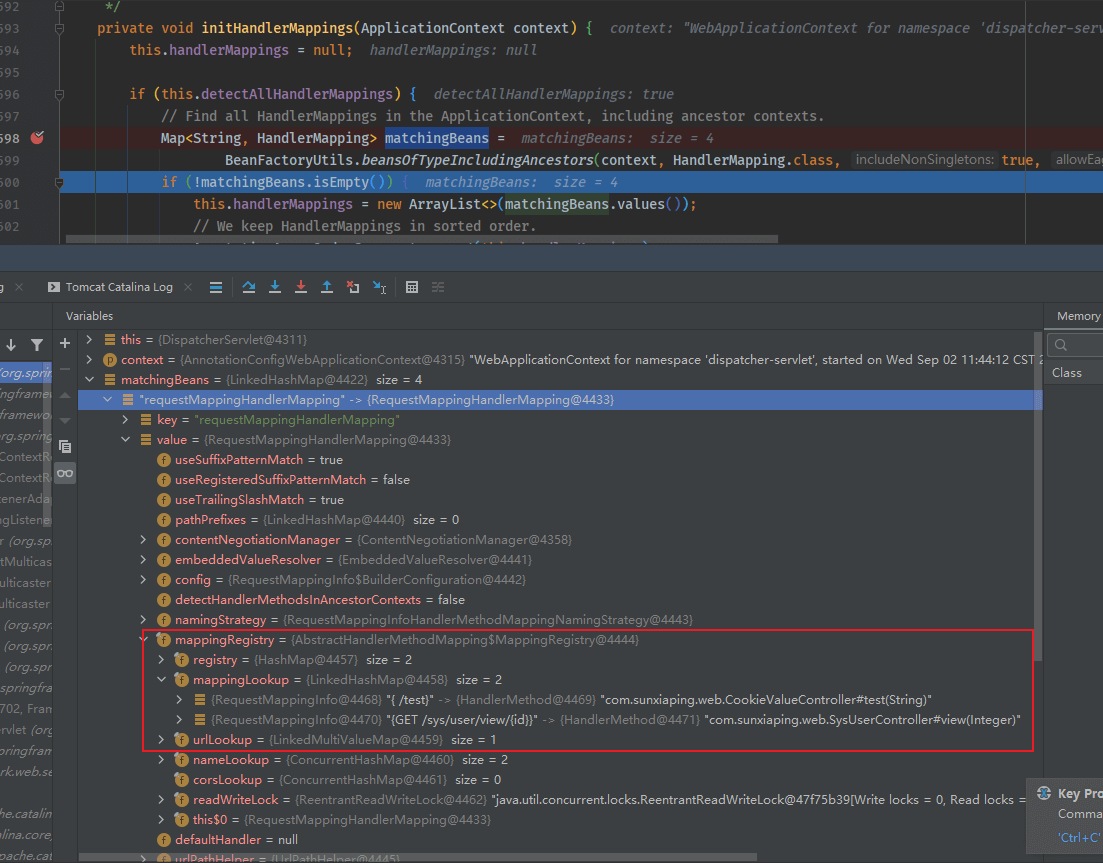This screenshot has height=863, width=1103.
Task: Click the New Watch plus icon
Action: click(65, 343)
